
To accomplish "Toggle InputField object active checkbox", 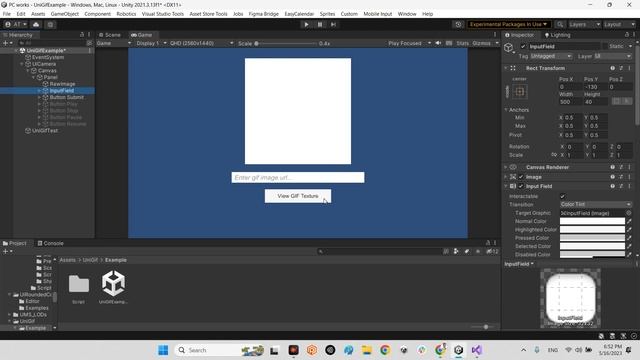I will [523, 47].
